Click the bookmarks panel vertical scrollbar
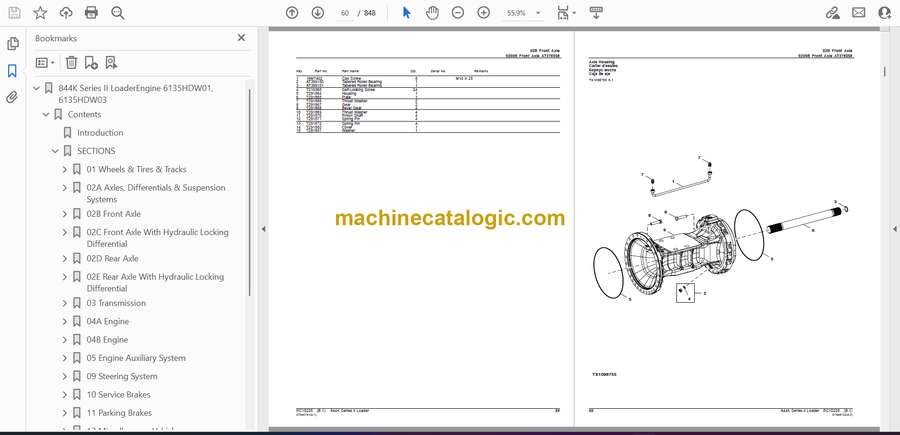The height and width of the screenshot is (435, 900). pos(249,192)
